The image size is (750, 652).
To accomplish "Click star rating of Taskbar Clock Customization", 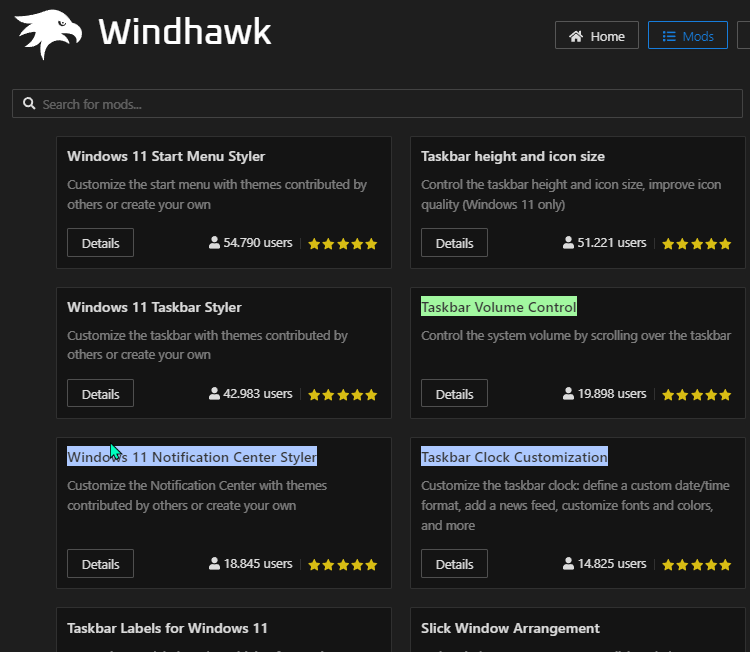I will point(696,565).
